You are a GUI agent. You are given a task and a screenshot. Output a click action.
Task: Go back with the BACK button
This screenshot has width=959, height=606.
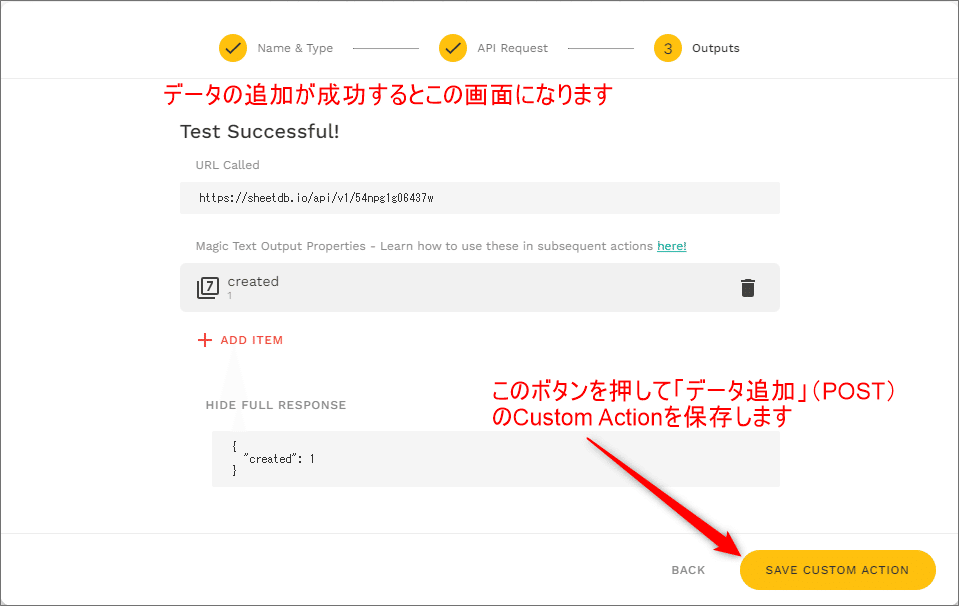point(688,570)
